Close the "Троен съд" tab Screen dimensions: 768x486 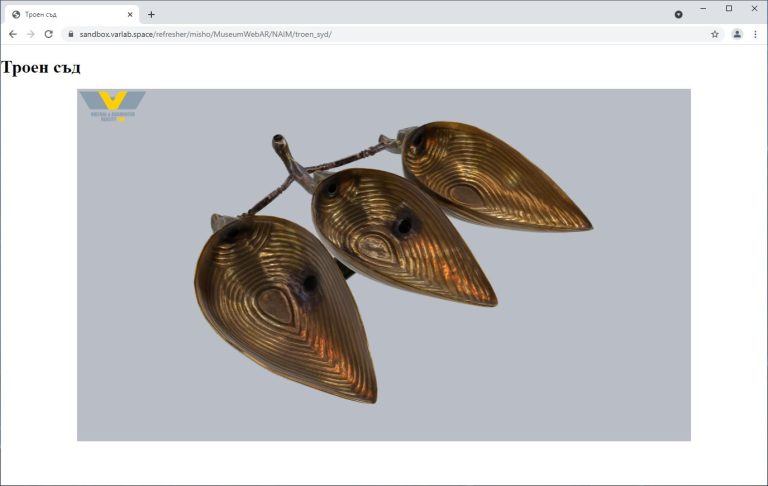click(130, 14)
